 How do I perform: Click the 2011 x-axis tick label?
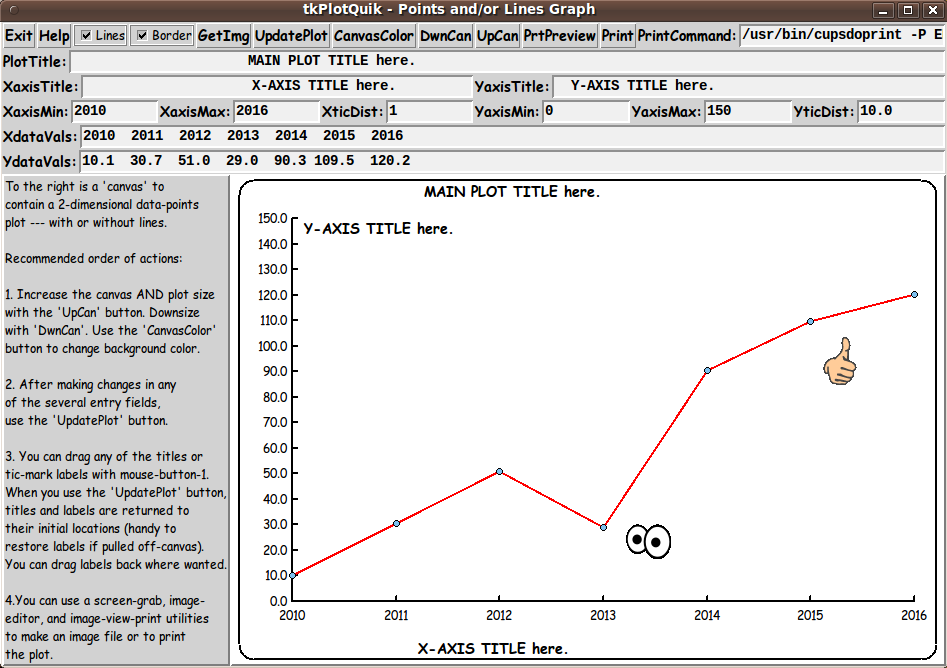coord(396,615)
